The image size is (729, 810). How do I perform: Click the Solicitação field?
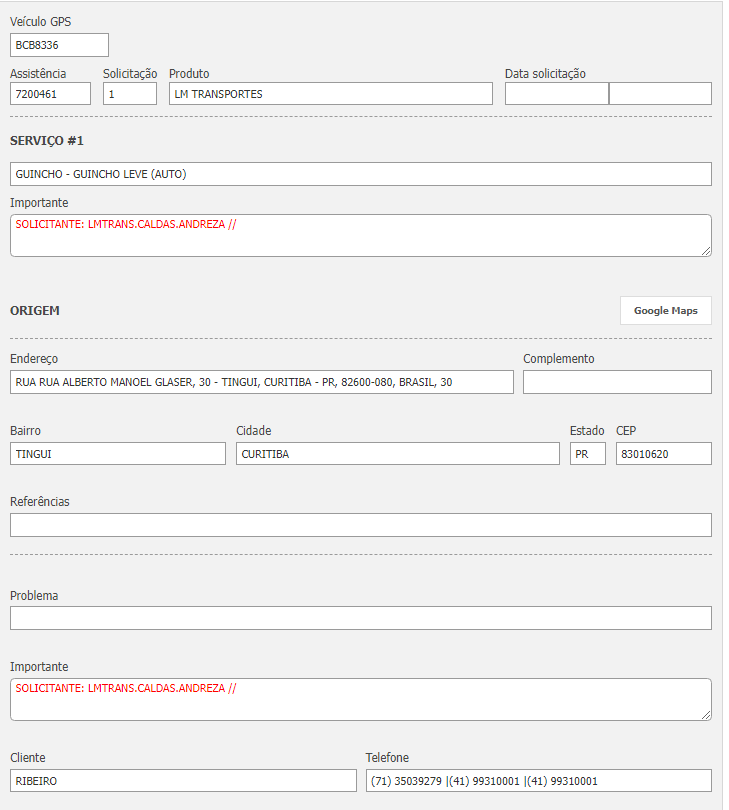(130, 94)
